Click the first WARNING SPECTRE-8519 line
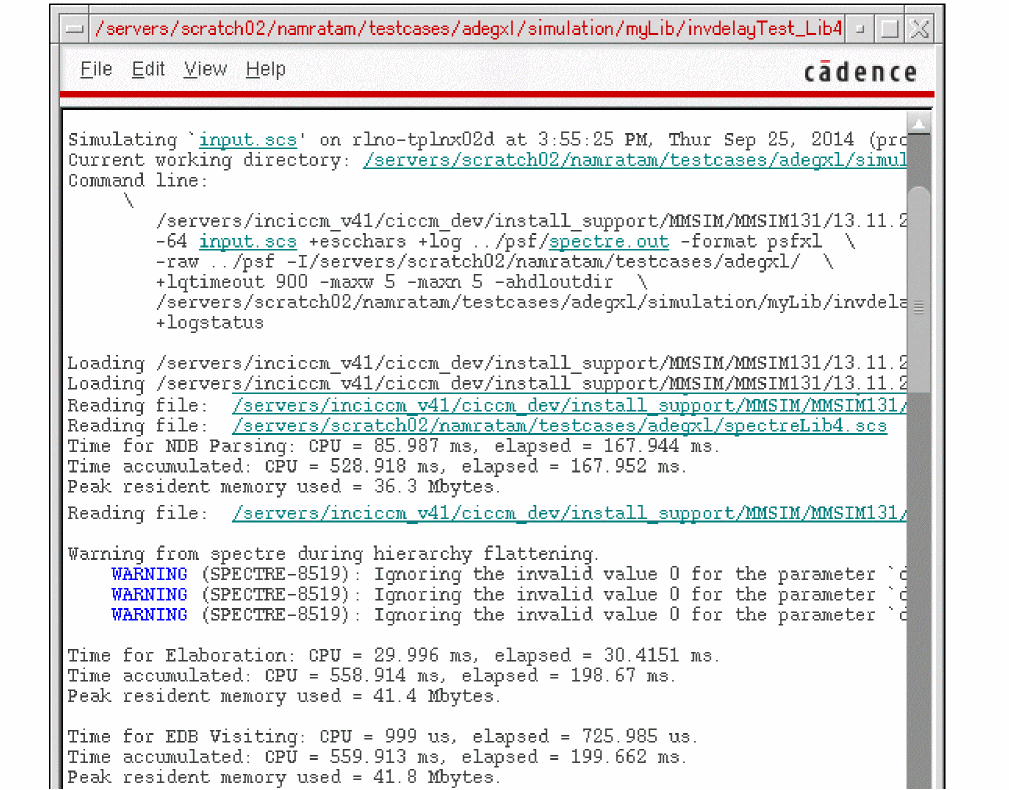The height and width of the screenshot is (790, 1009). pos(508,574)
